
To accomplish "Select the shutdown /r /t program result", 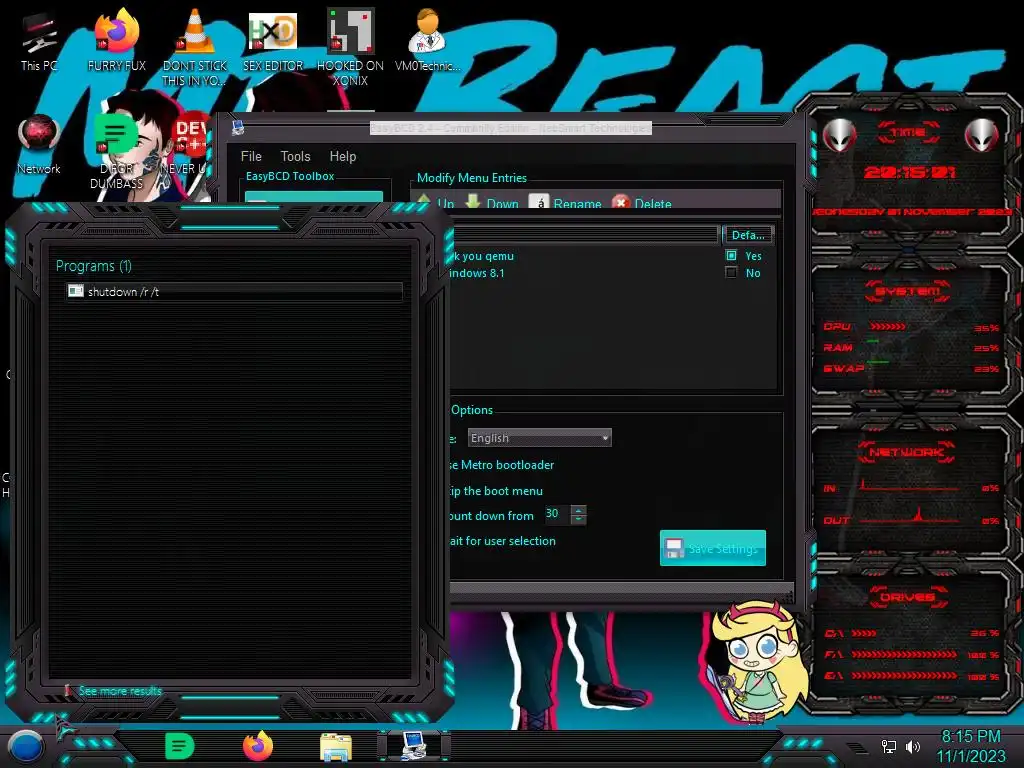I will point(234,292).
